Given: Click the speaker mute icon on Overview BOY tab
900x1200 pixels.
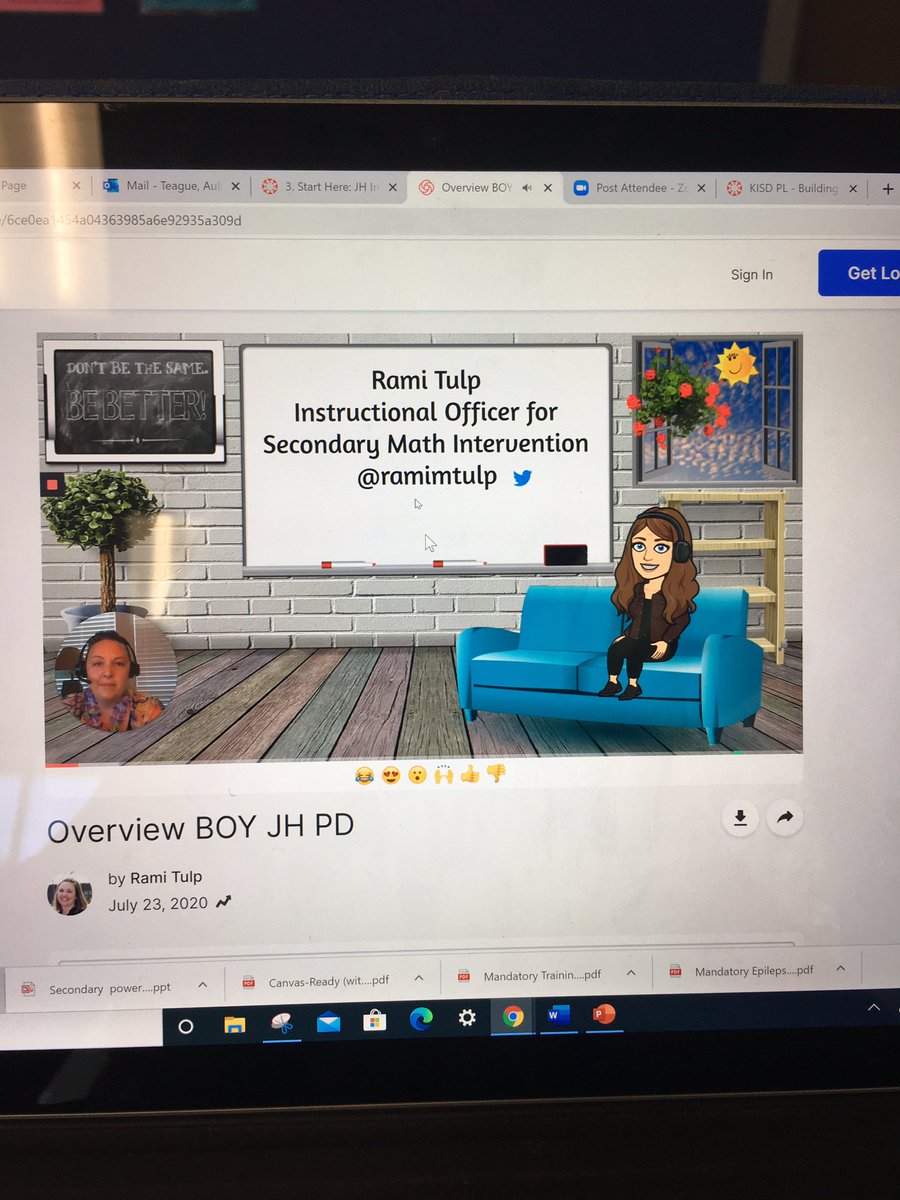Looking at the screenshot, I should click(527, 187).
